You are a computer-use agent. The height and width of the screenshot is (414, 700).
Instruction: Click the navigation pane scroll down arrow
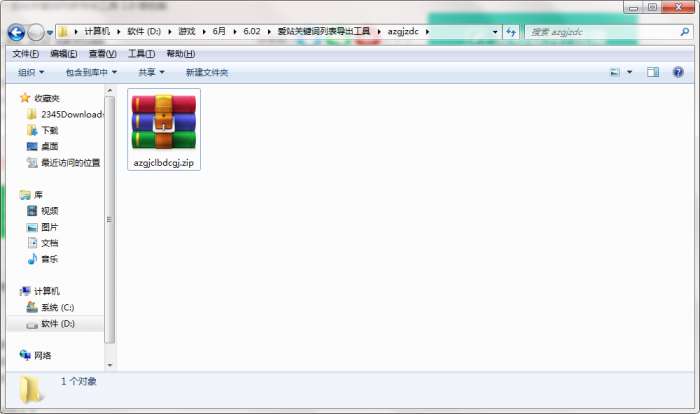tap(110, 365)
